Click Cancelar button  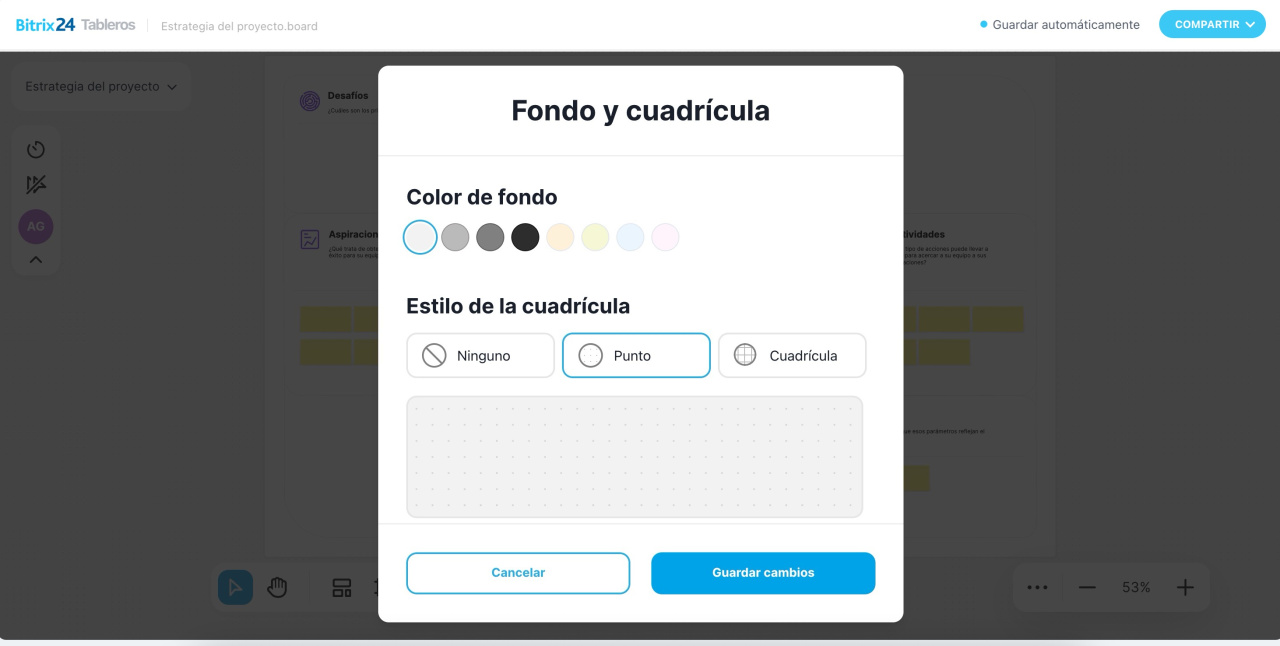point(518,573)
